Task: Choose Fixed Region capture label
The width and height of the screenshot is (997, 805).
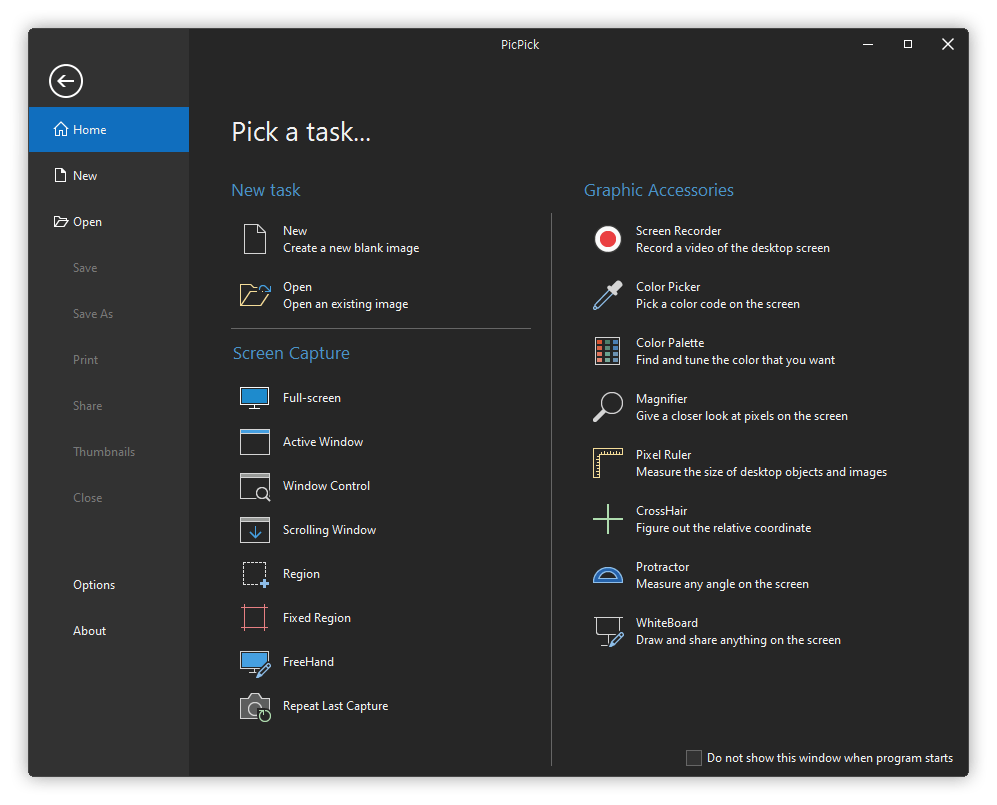Action: 317,618
